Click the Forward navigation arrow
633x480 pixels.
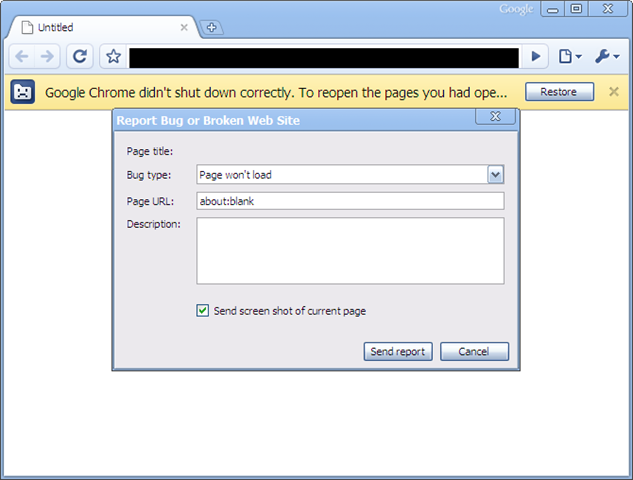pyautogui.click(x=47, y=56)
